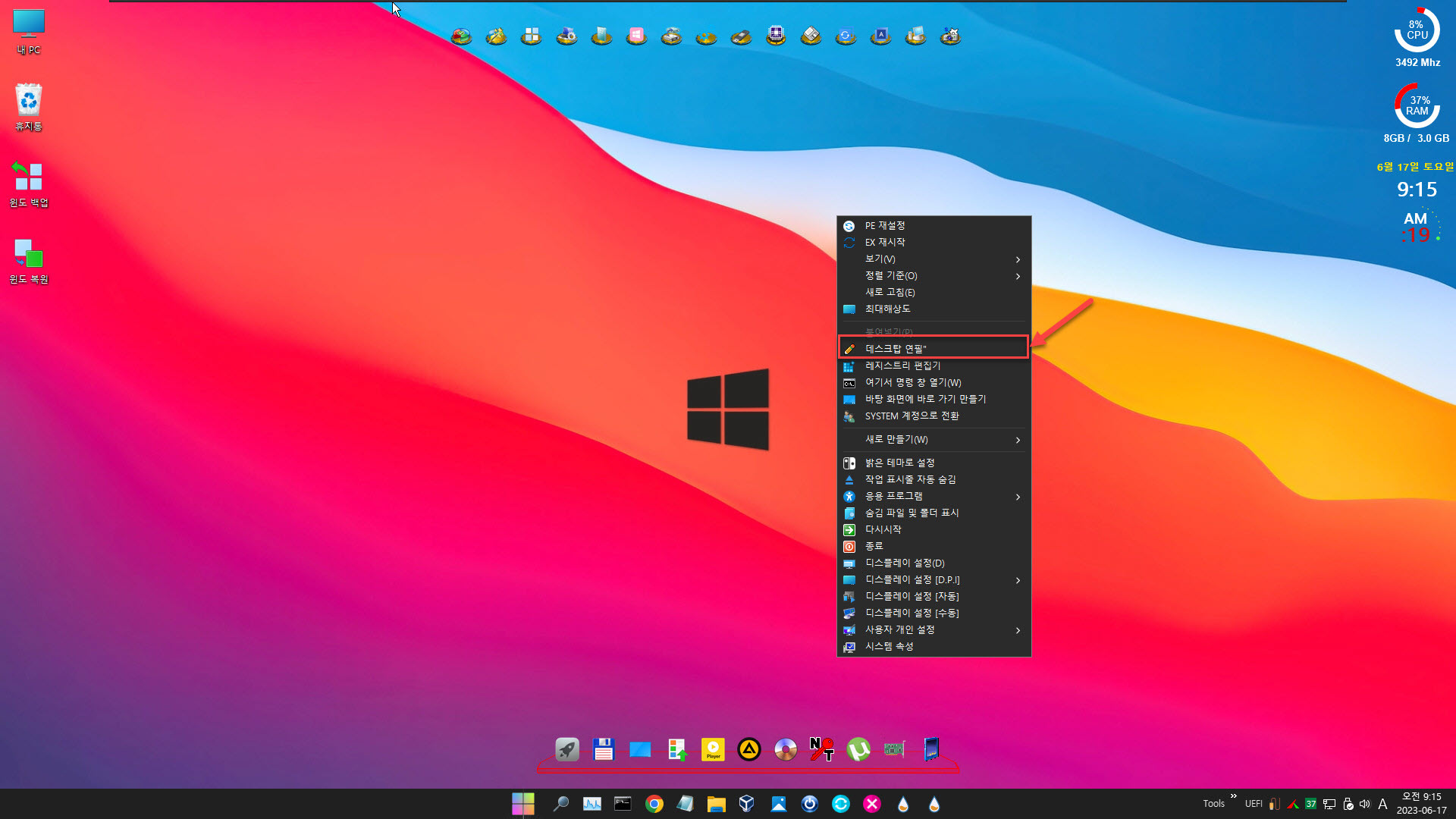This screenshot has width=1456, height=819.
Task: Open the 휴지통 recycle bin icon
Action: [29, 107]
